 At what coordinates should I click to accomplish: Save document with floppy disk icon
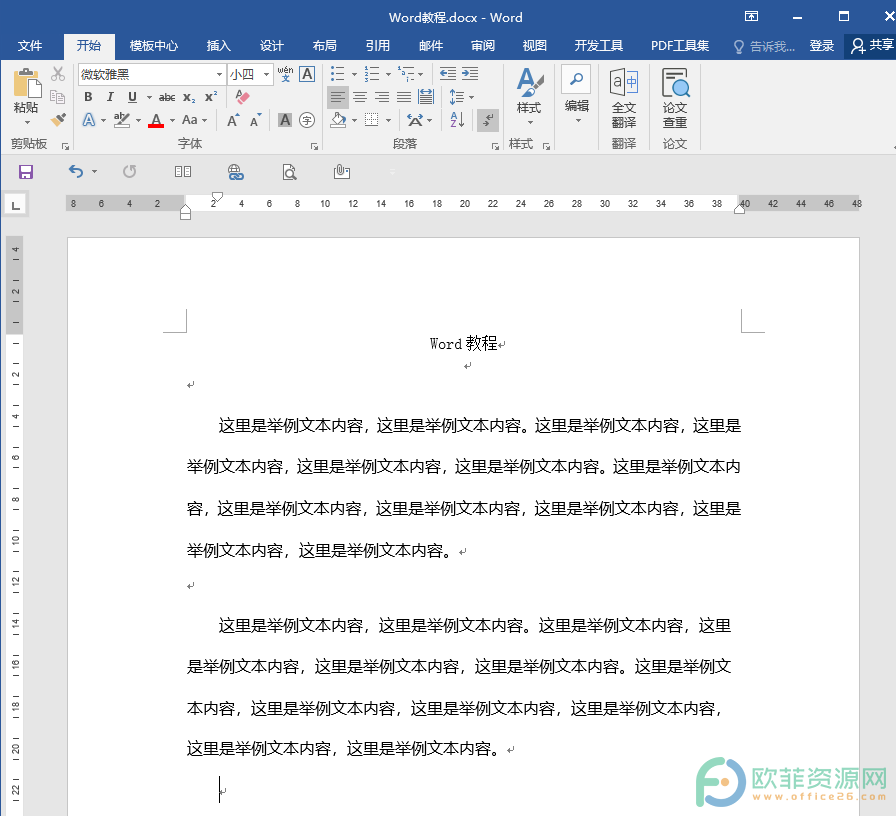[x=26, y=171]
